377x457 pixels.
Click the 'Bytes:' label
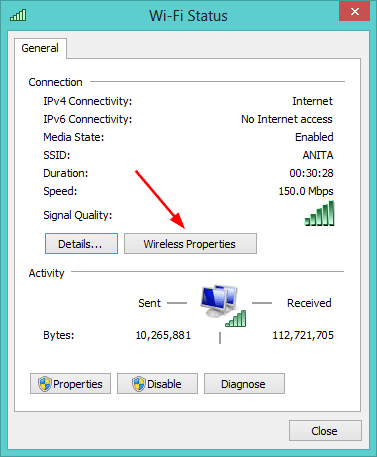[x=59, y=335]
